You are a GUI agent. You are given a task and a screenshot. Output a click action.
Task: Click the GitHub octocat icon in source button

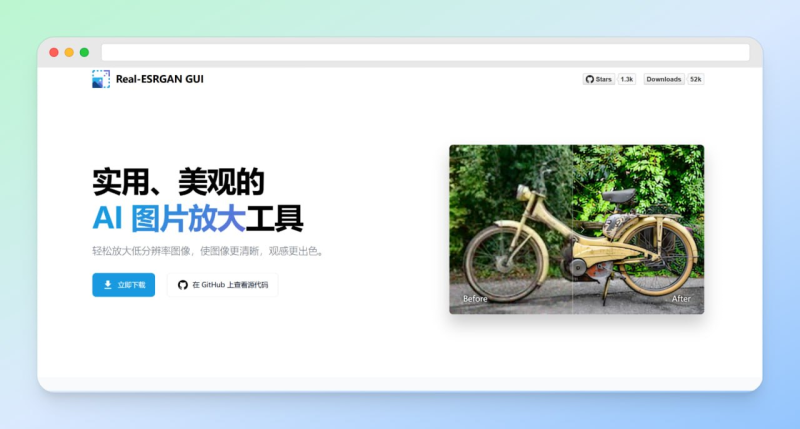click(x=183, y=285)
